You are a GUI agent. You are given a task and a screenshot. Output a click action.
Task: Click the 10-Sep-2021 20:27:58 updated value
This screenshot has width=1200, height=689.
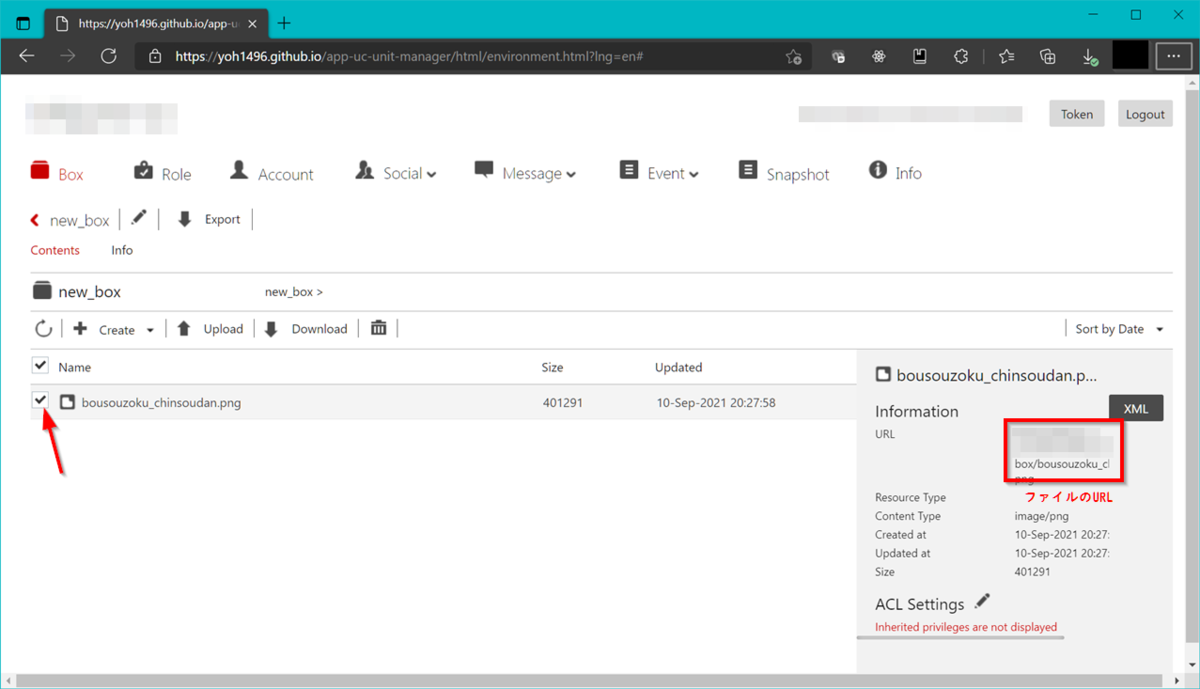tap(716, 403)
